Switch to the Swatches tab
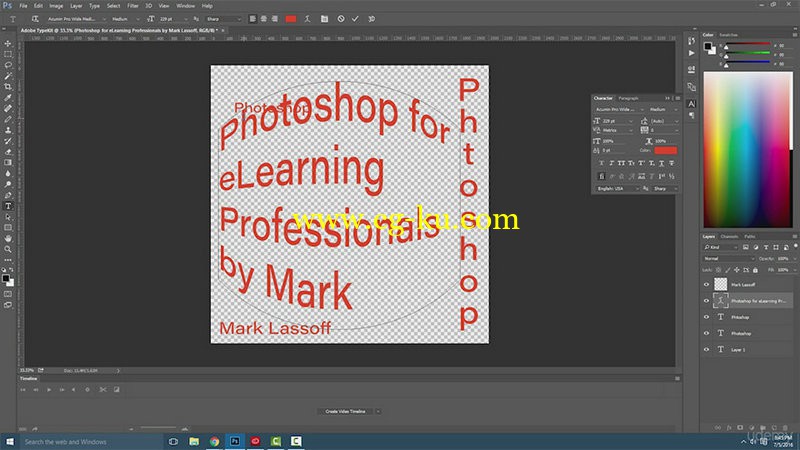The height and width of the screenshot is (450, 800). [729, 35]
